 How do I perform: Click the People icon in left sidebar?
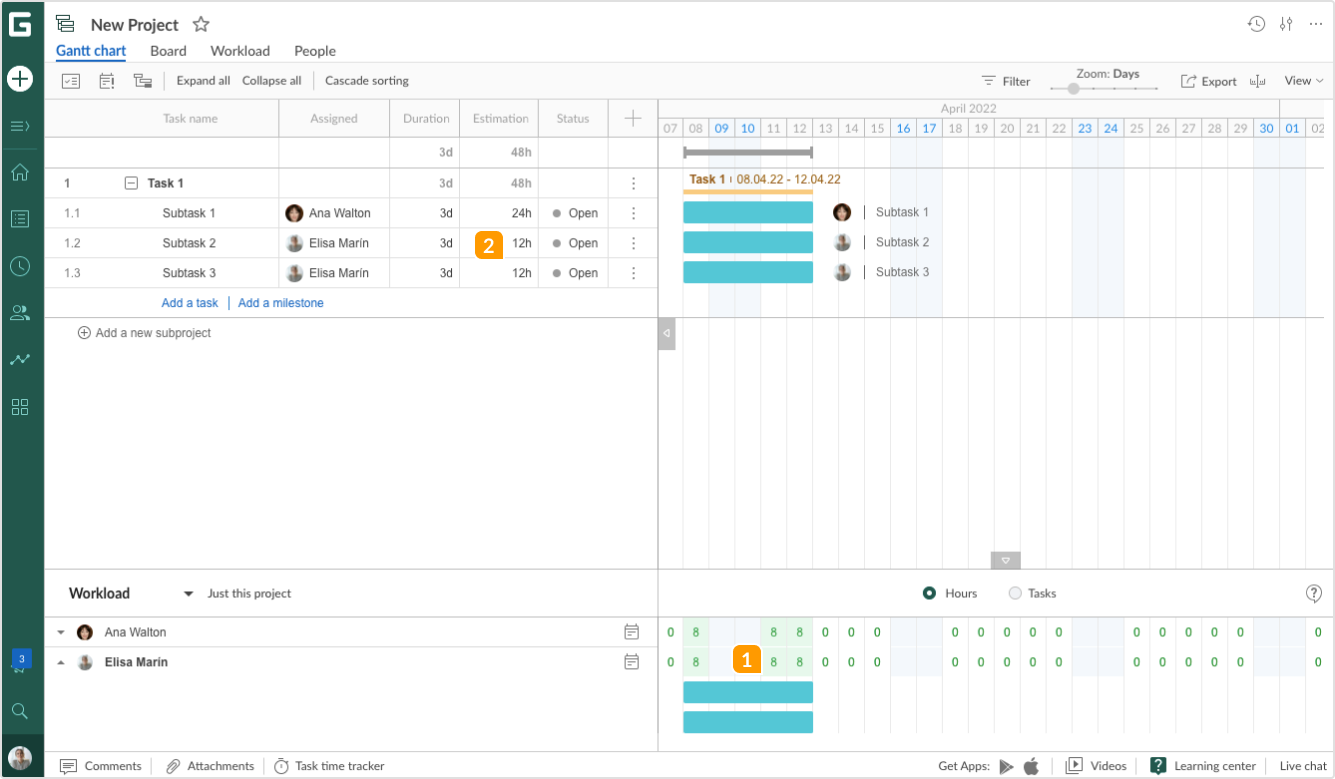(20, 312)
